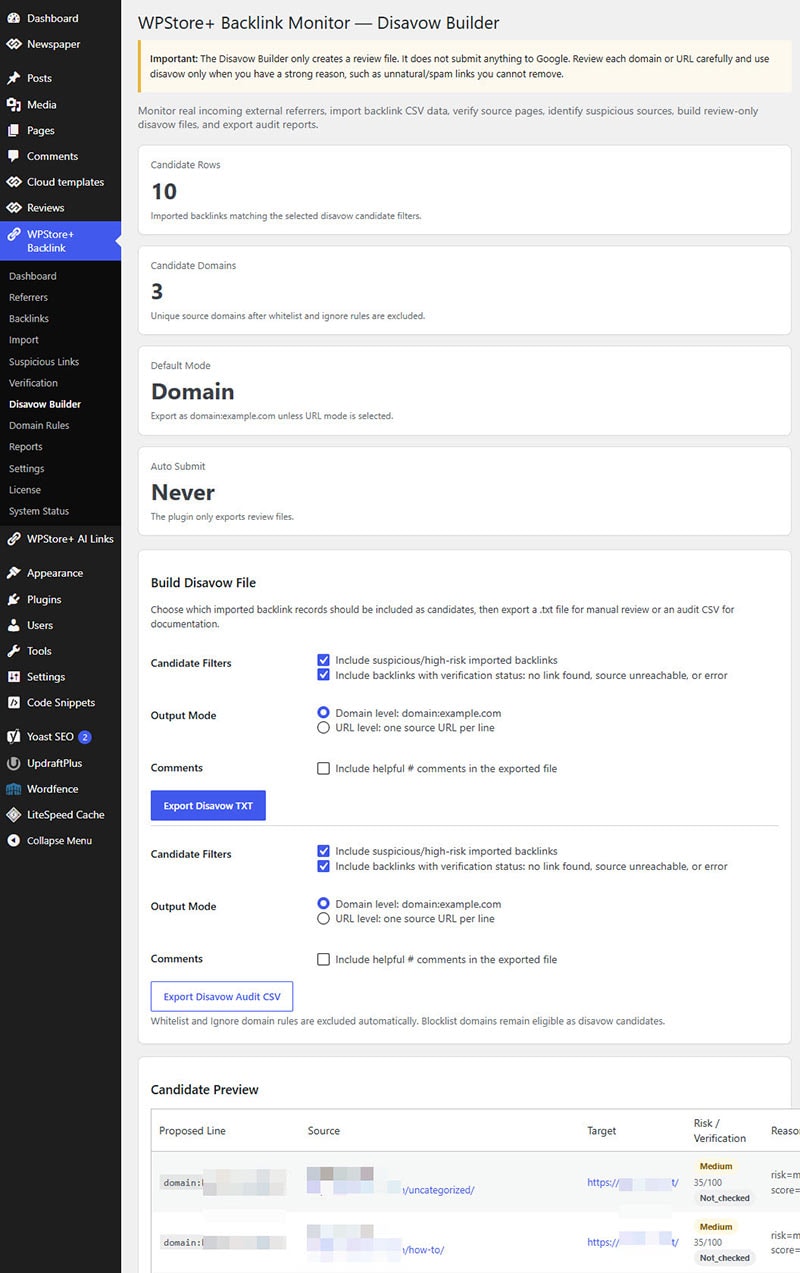Viewport: 800px width, 1273px height.
Task: Click the WPStore+ Backlink chain icon
Action: pos(13,234)
